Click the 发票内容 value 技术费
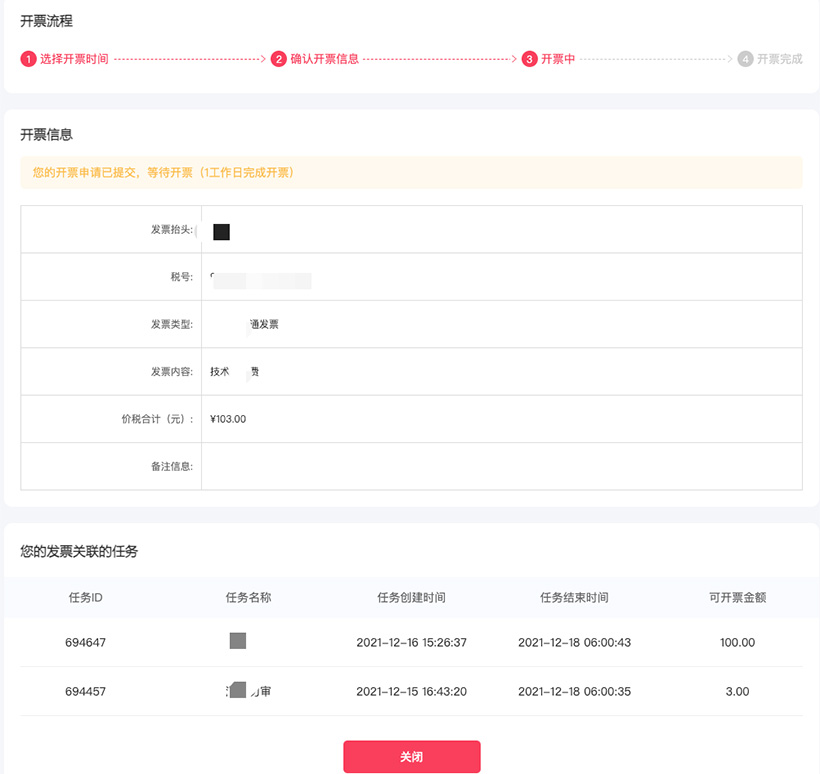 point(231,371)
